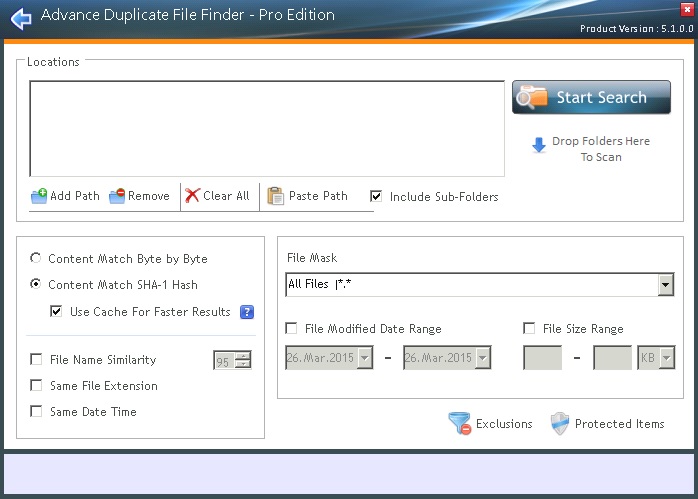Click the blue back arrow icon

(21, 18)
